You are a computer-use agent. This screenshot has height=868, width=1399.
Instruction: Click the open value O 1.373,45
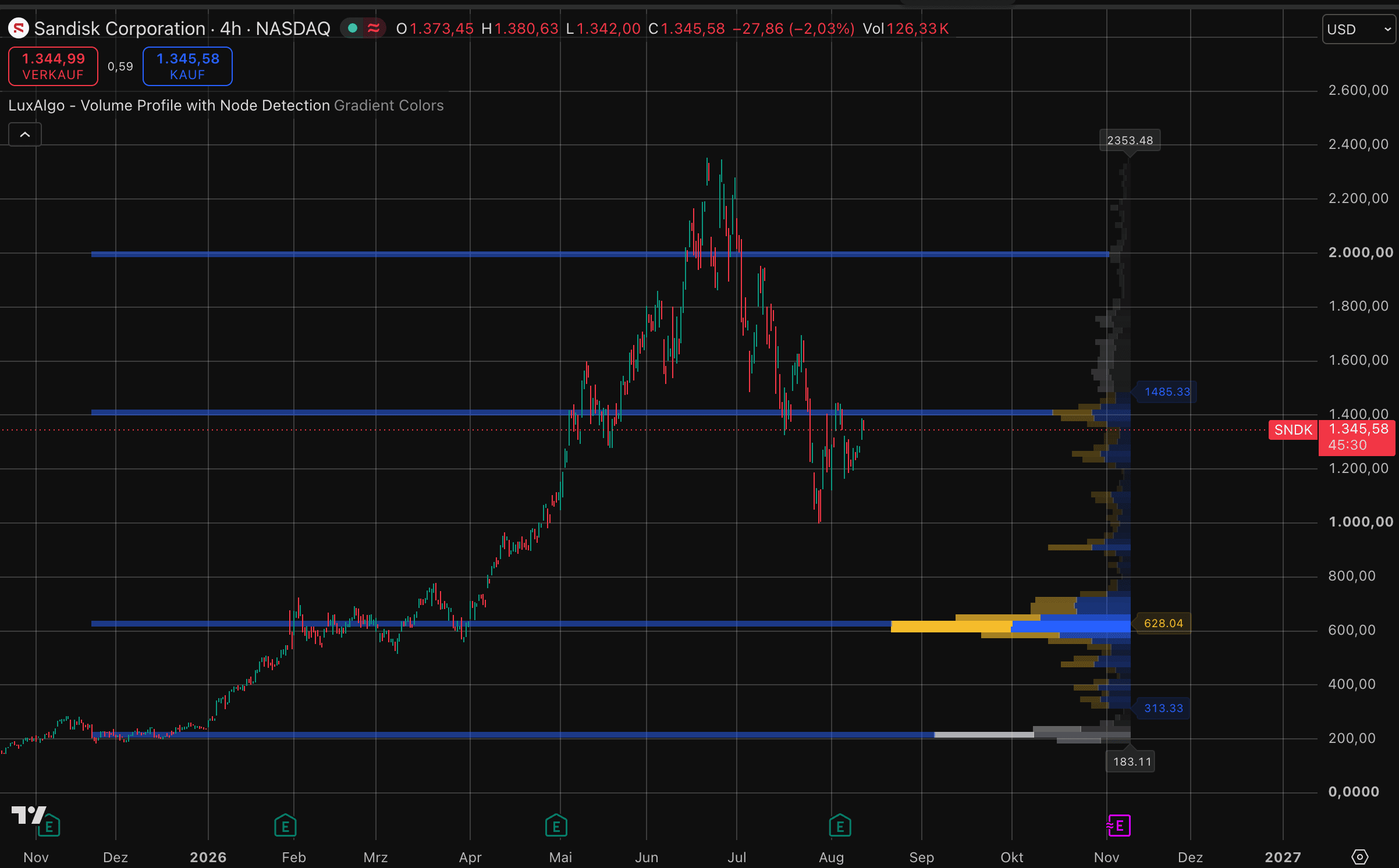click(x=435, y=29)
